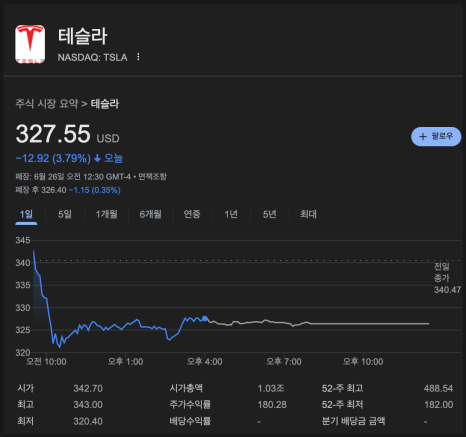The width and height of the screenshot is (466, 437).
Task: Click the 오후 10:00 axis label
Action: (363, 362)
